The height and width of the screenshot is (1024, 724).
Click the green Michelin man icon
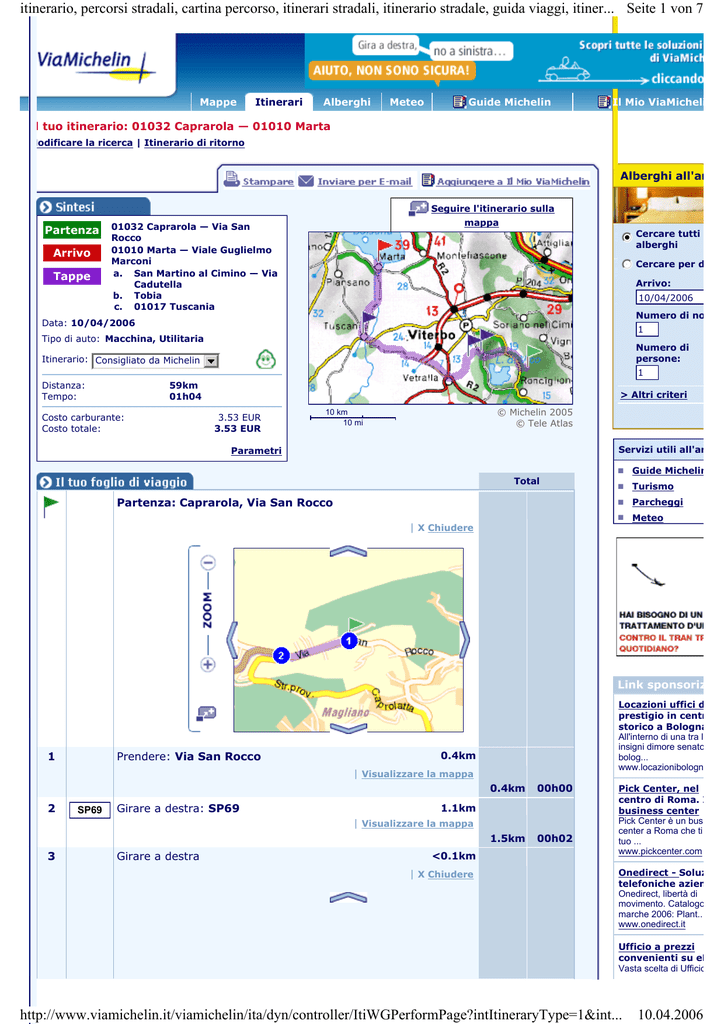266,359
